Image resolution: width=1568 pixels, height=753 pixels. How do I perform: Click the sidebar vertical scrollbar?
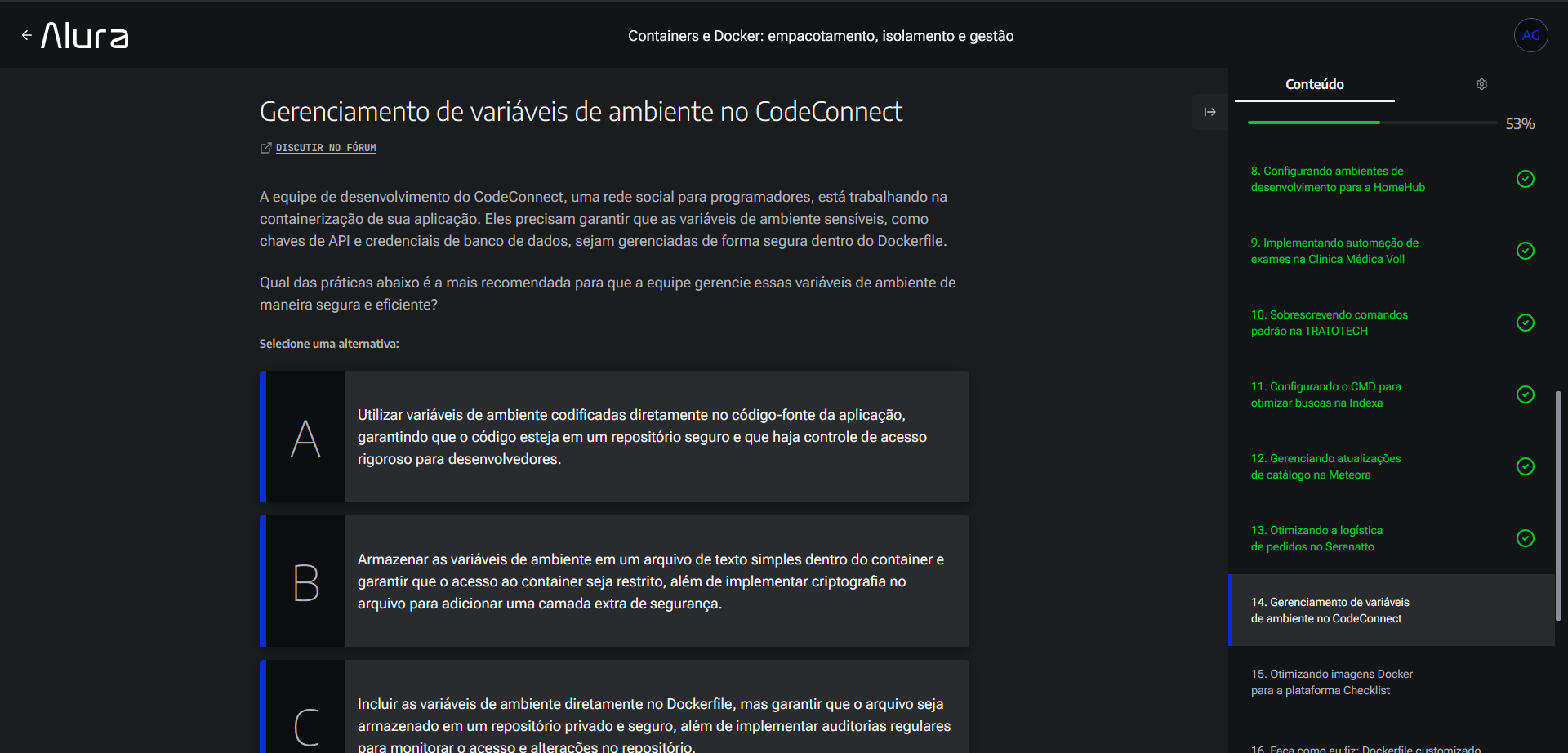coord(1558,506)
